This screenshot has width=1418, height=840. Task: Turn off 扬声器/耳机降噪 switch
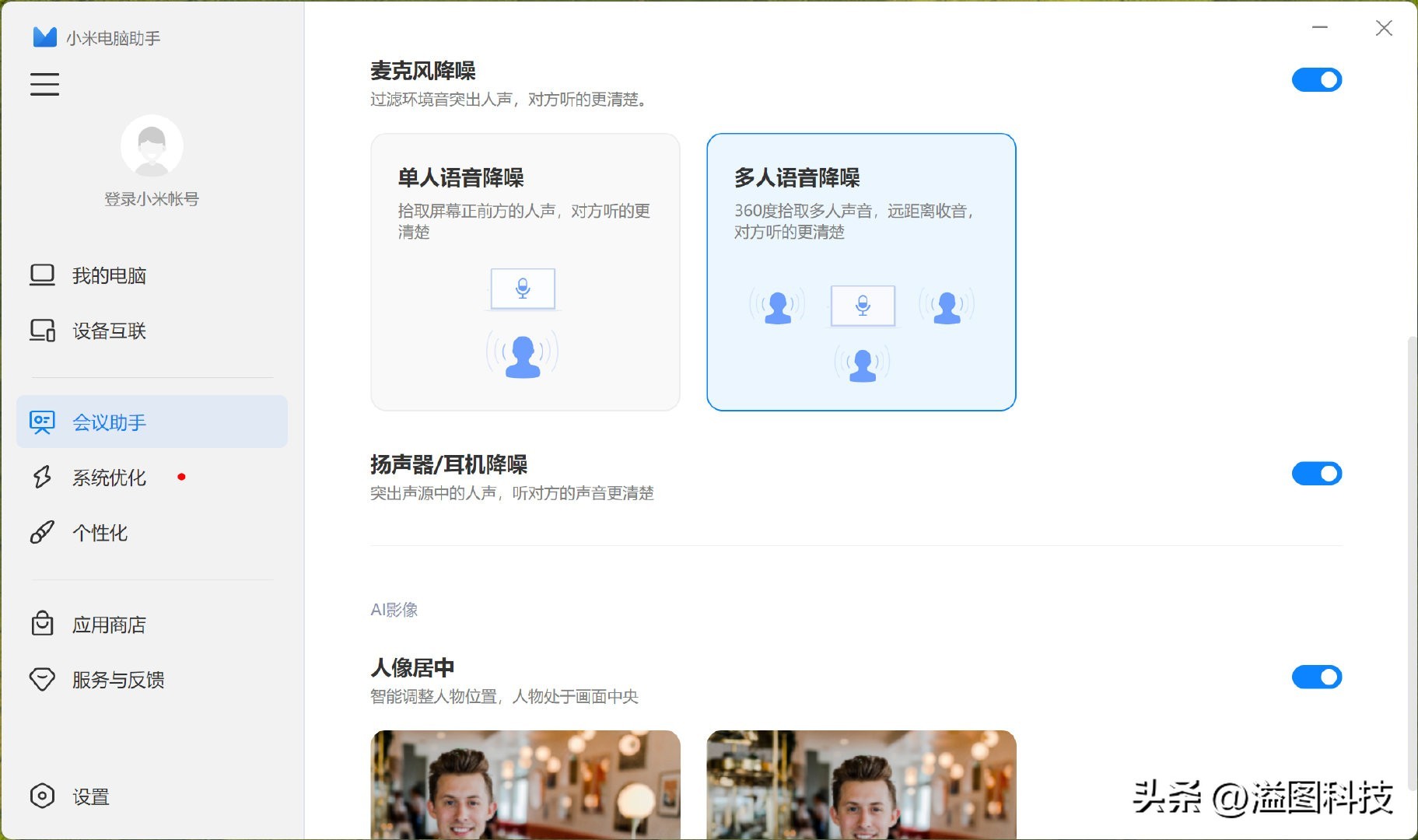1316,474
